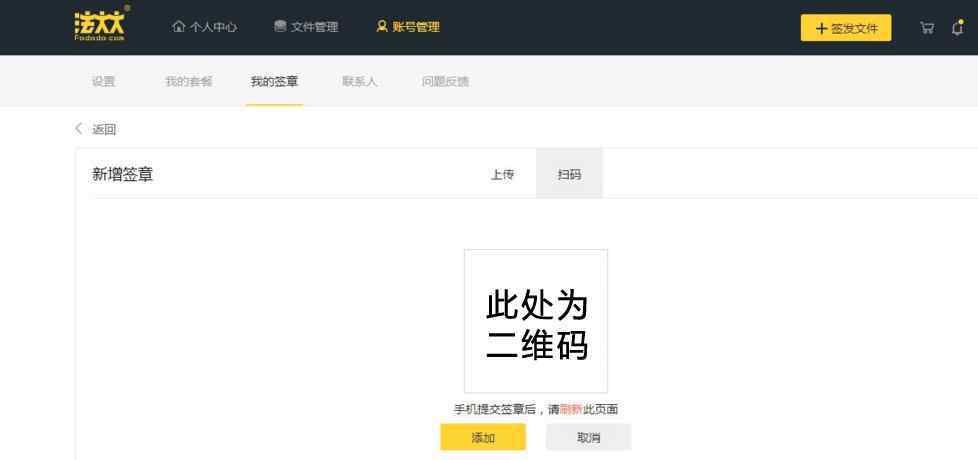Select the 扫码 option
The width and height of the screenshot is (978, 460).
point(569,174)
